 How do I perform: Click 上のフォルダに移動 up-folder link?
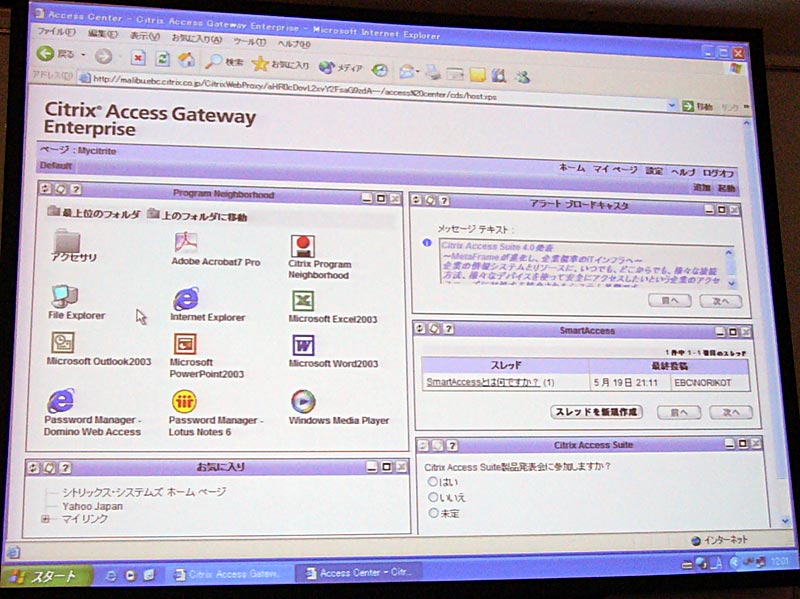click(x=197, y=216)
